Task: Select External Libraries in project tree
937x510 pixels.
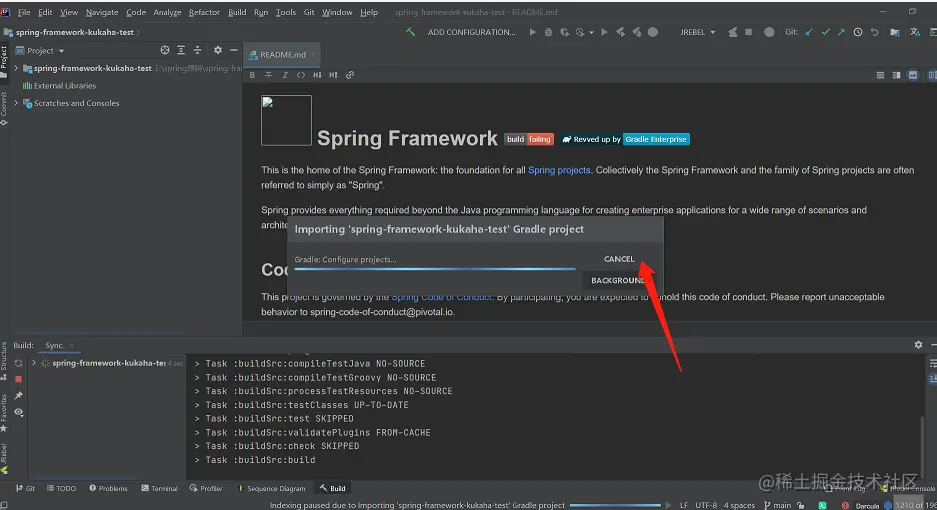Action: coord(59,85)
